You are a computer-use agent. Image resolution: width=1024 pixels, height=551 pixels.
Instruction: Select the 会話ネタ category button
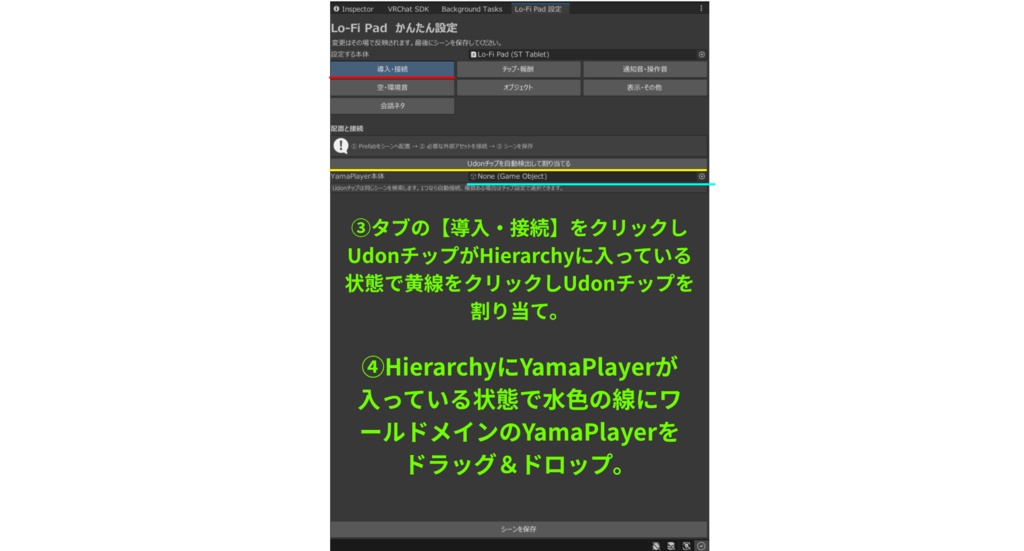tap(392, 106)
